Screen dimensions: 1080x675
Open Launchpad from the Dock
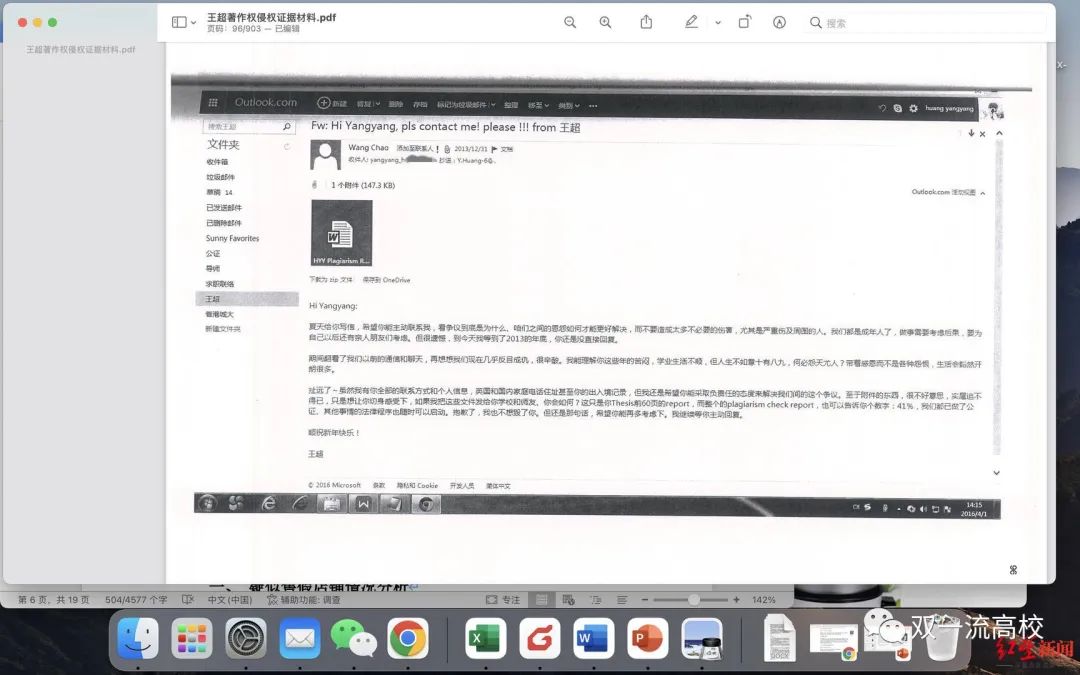(191, 638)
